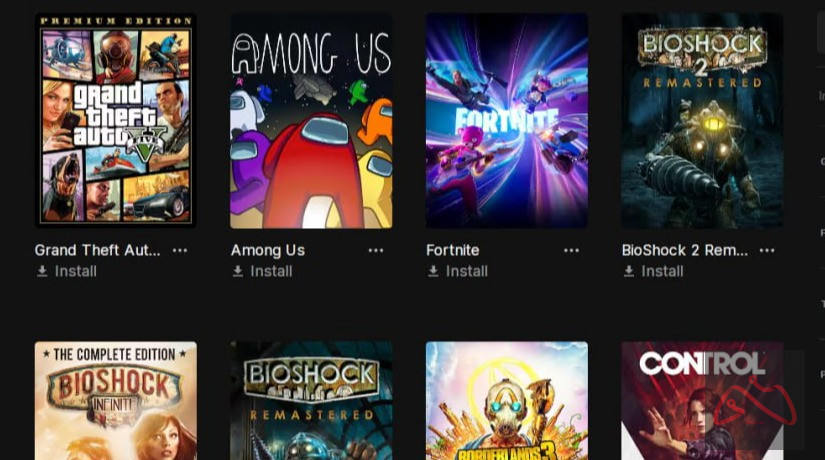Select BioShock Remastered cover thumbnail

(x=311, y=401)
